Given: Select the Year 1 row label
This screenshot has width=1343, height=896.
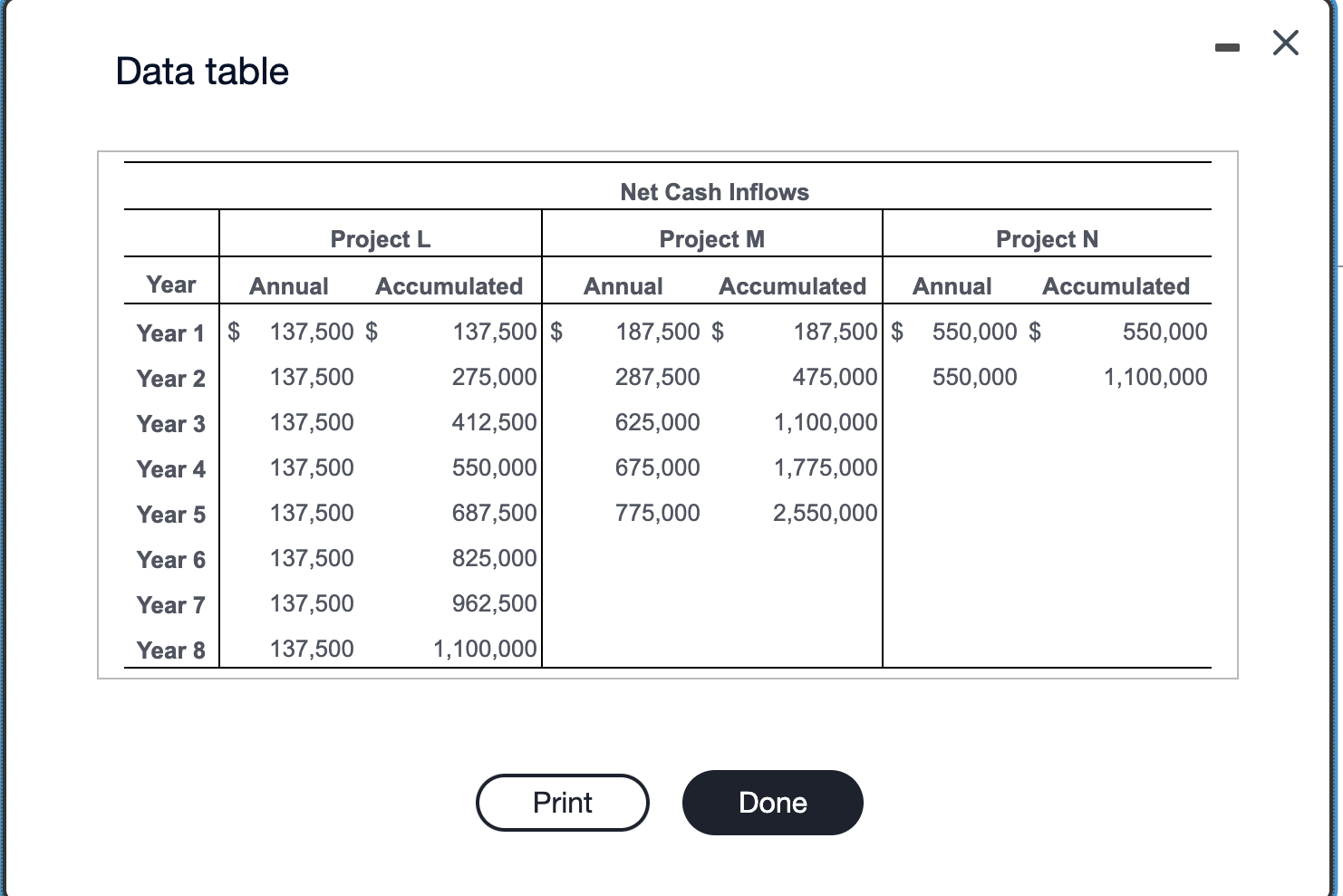Looking at the screenshot, I should coord(170,332).
